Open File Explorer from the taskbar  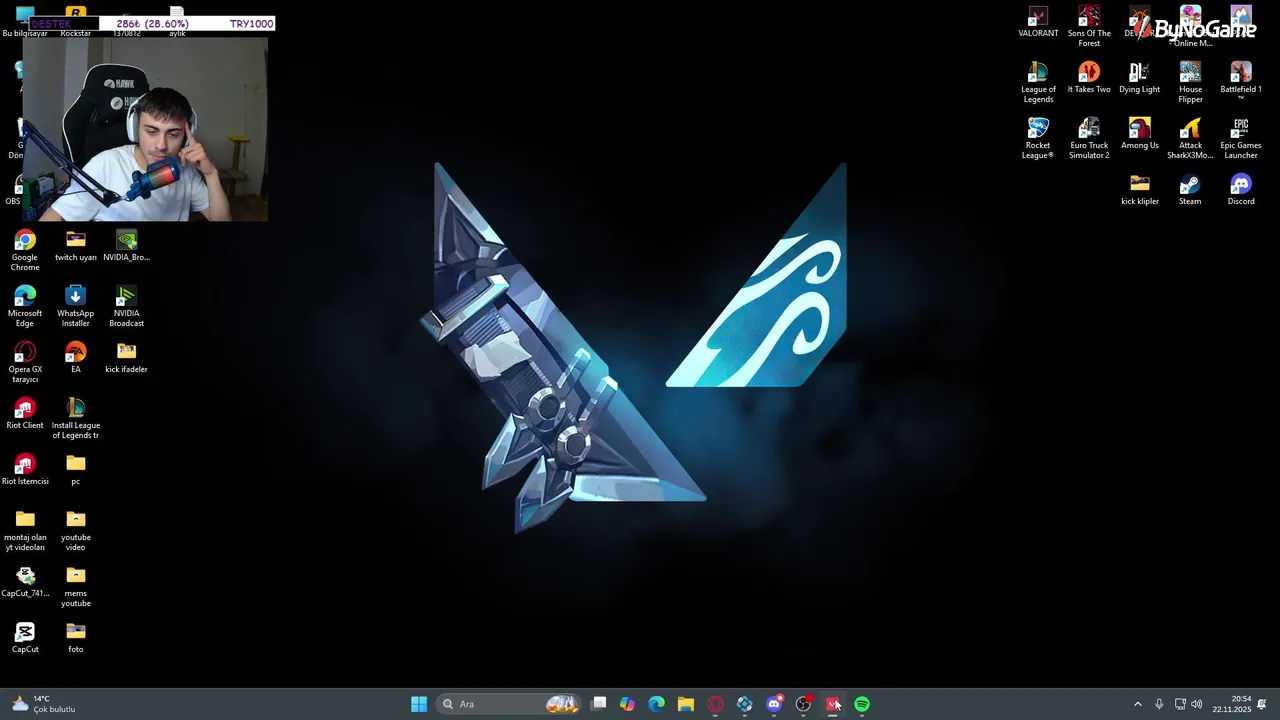[x=685, y=704]
